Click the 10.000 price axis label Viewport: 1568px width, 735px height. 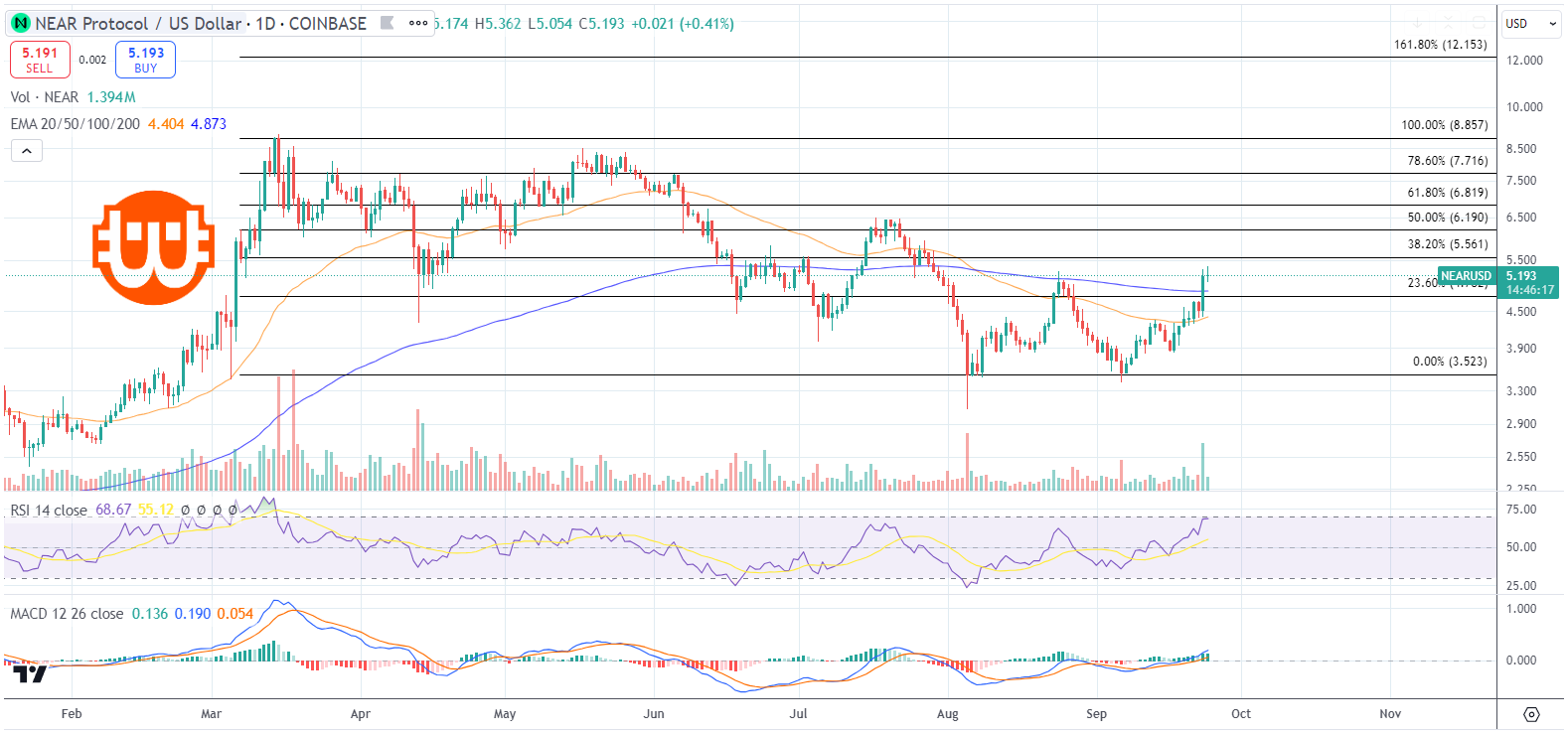[1524, 107]
